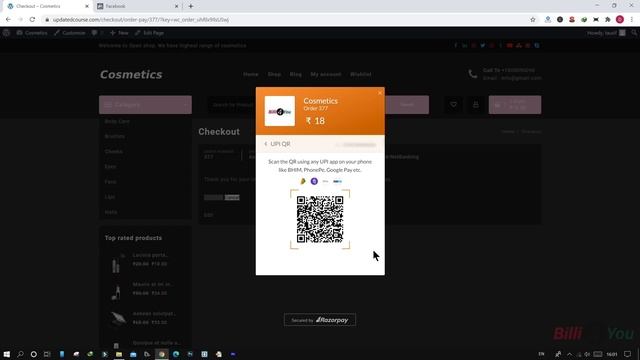The height and width of the screenshot is (360, 640).
Task: Open a new browser tab
Action: [191, 6]
